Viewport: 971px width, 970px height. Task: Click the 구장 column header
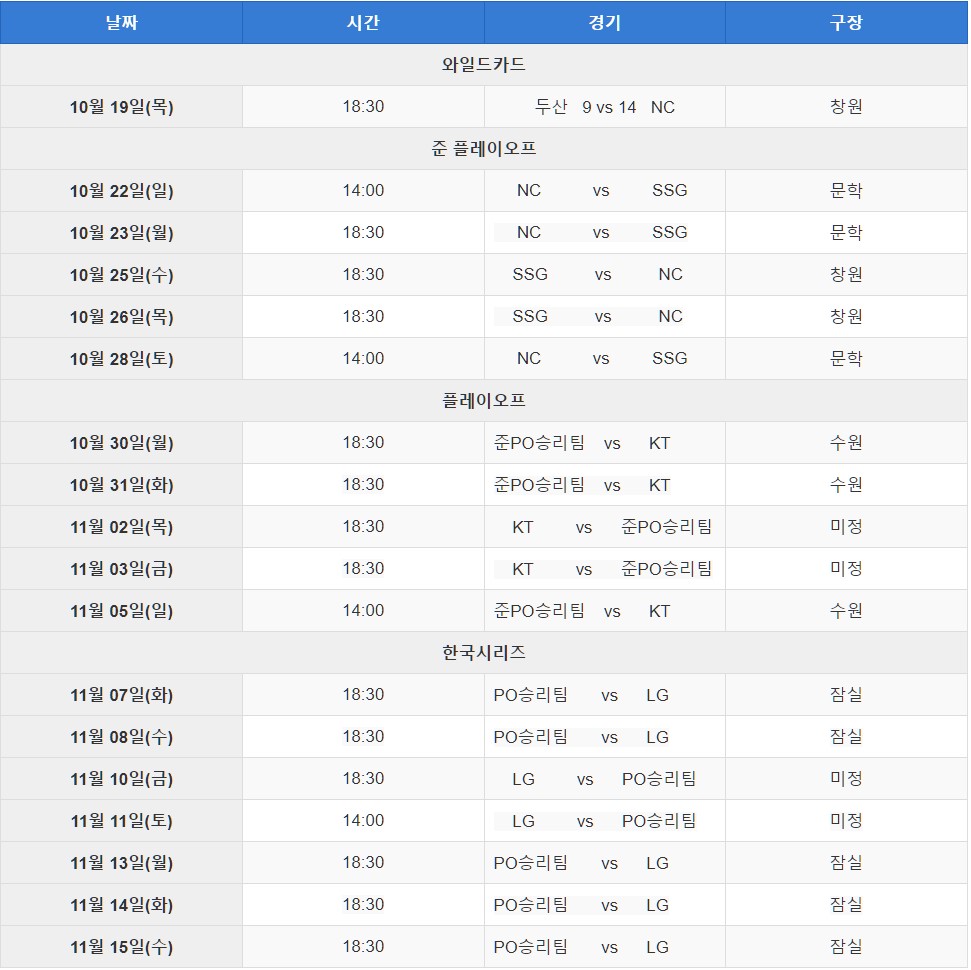pyautogui.click(x=846, y=22)
